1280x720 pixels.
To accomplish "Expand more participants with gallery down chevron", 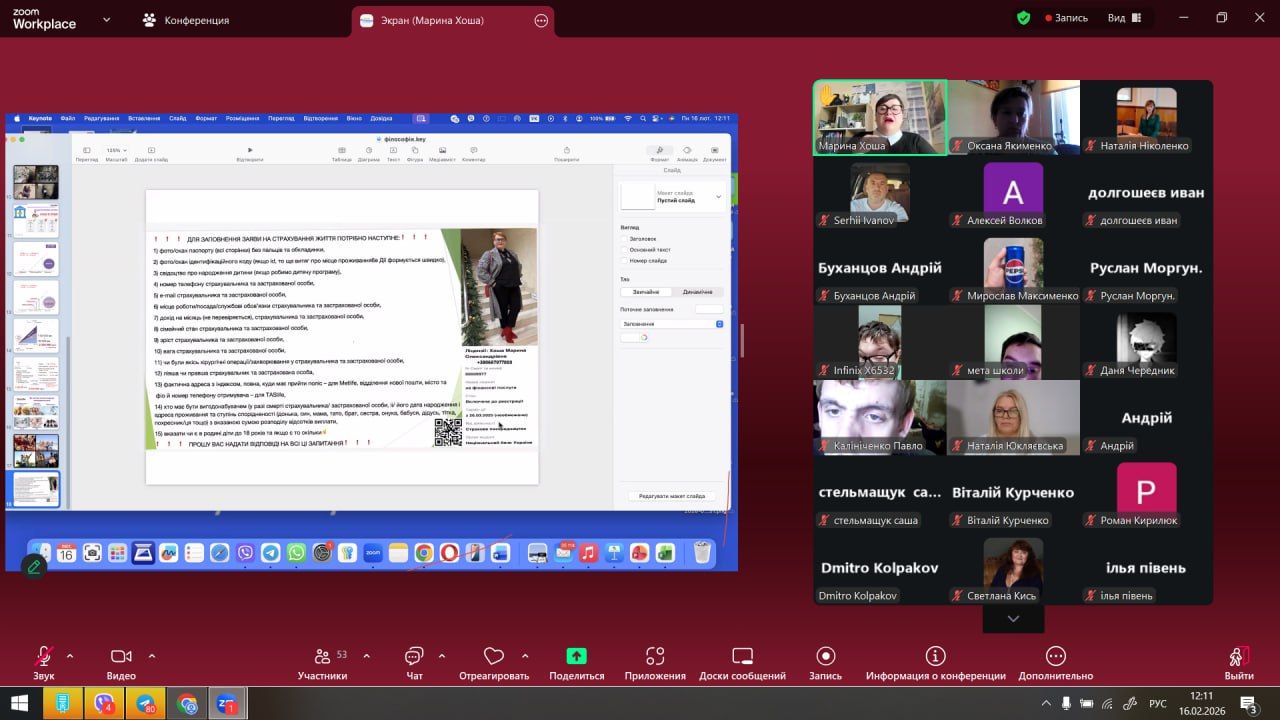I will tap(1013, 619).
